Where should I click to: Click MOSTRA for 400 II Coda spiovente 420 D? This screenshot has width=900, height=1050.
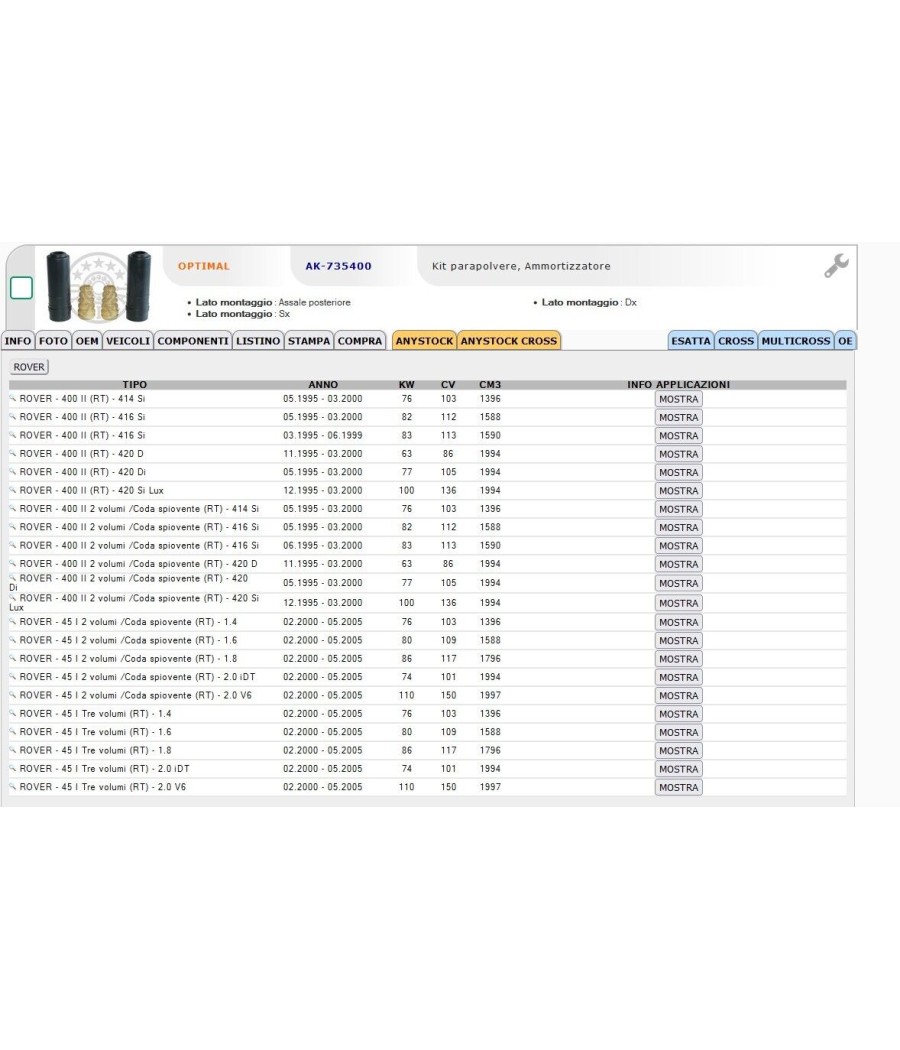point(678,565)
